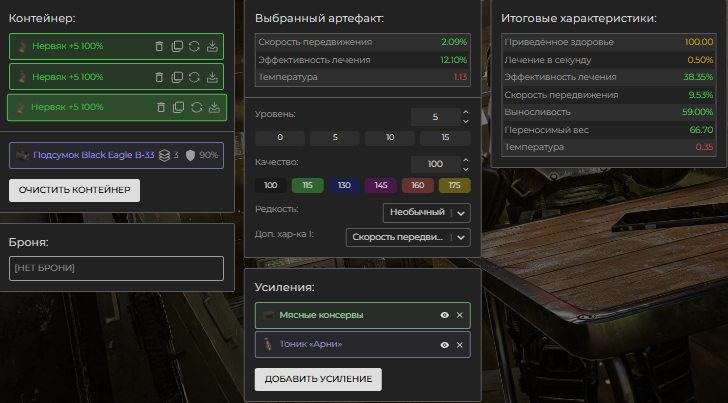Set artifact level preset to 15
This screenshot has width=728, height=403.
(x=443, y=138)
